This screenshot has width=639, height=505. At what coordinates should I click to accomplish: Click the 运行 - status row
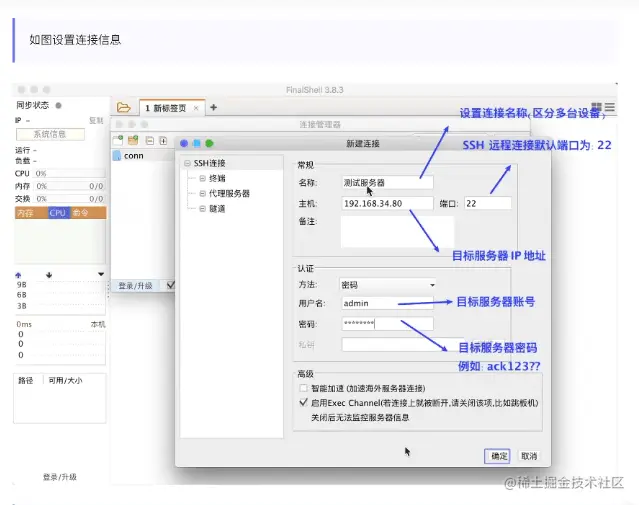point(26,150)
